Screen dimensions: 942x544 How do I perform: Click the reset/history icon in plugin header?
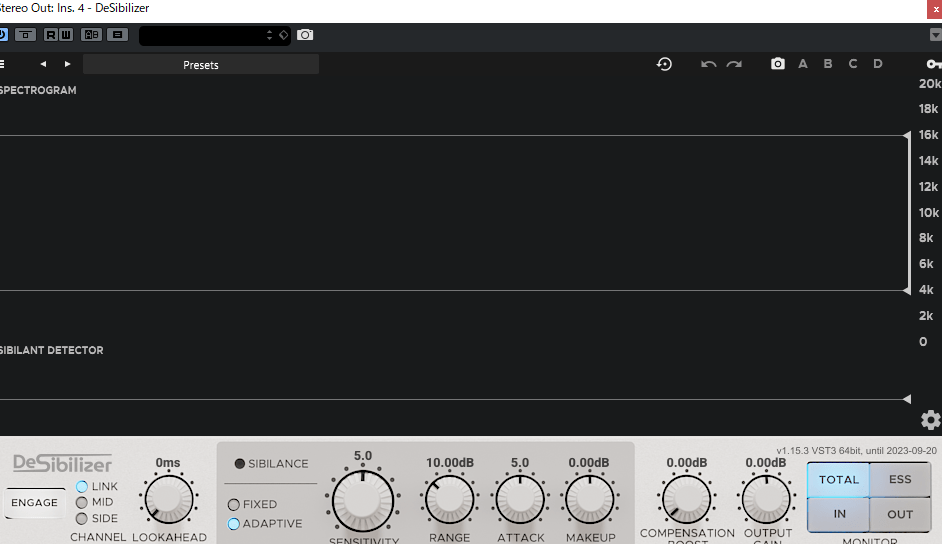point(664,64)
